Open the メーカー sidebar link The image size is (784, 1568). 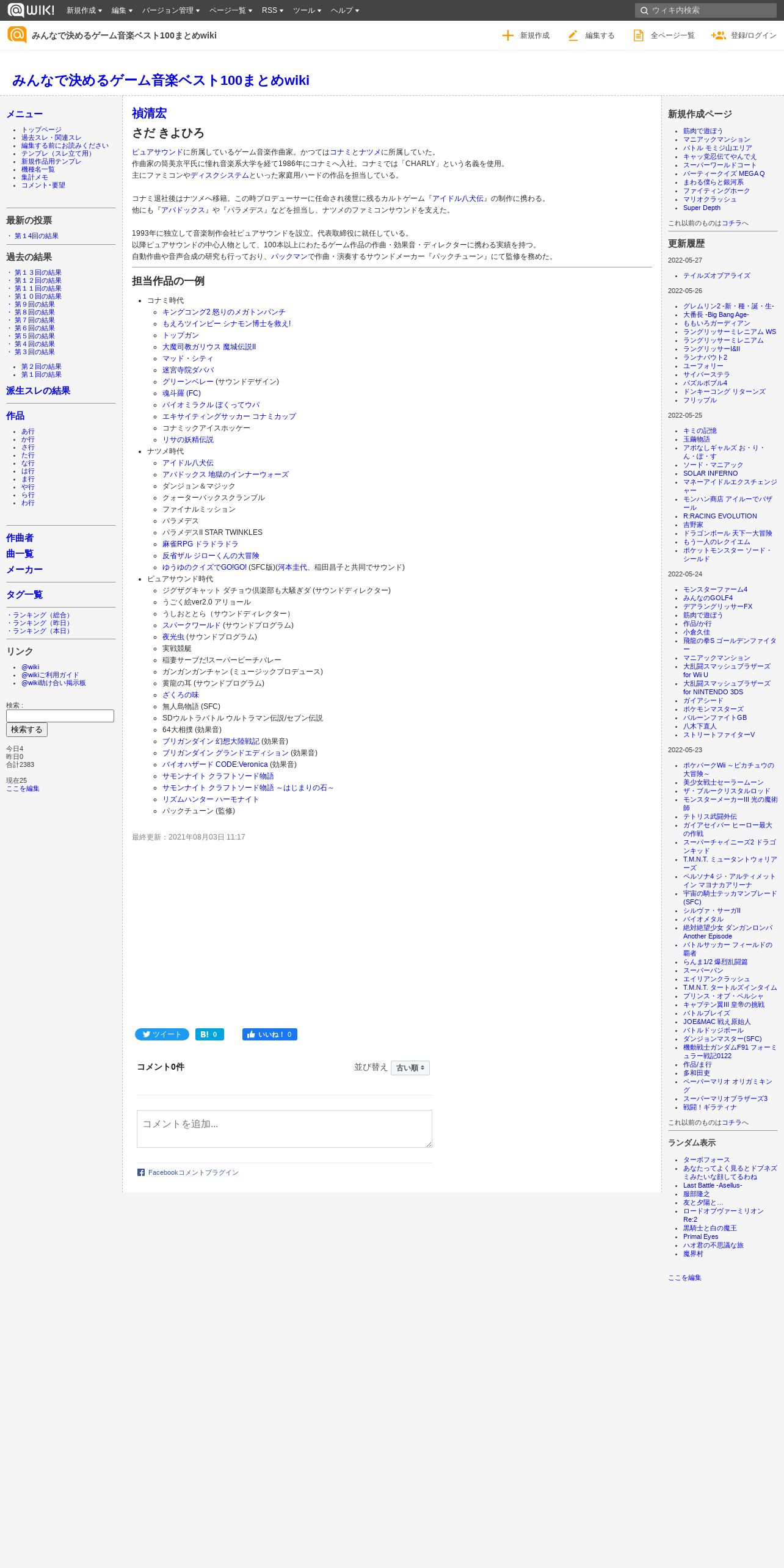coord(24,570)
